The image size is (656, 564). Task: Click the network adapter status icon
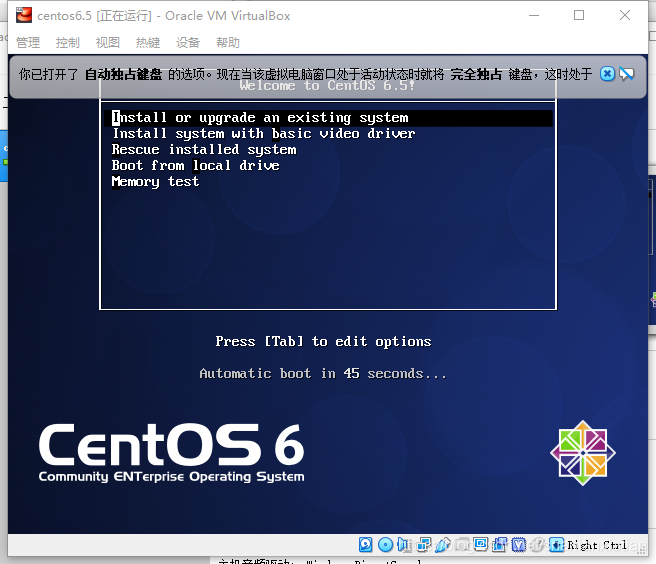(x=424, y=545)
